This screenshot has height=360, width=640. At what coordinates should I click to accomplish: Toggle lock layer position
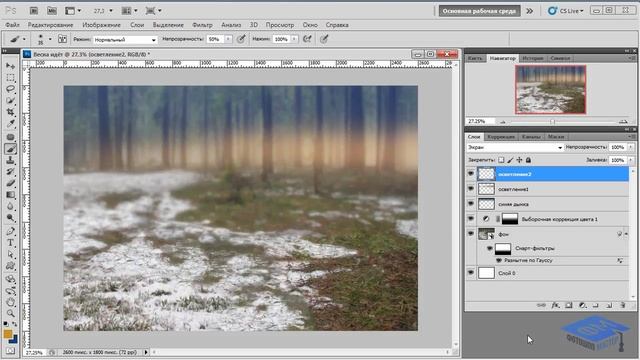click(x=519, y=160)
